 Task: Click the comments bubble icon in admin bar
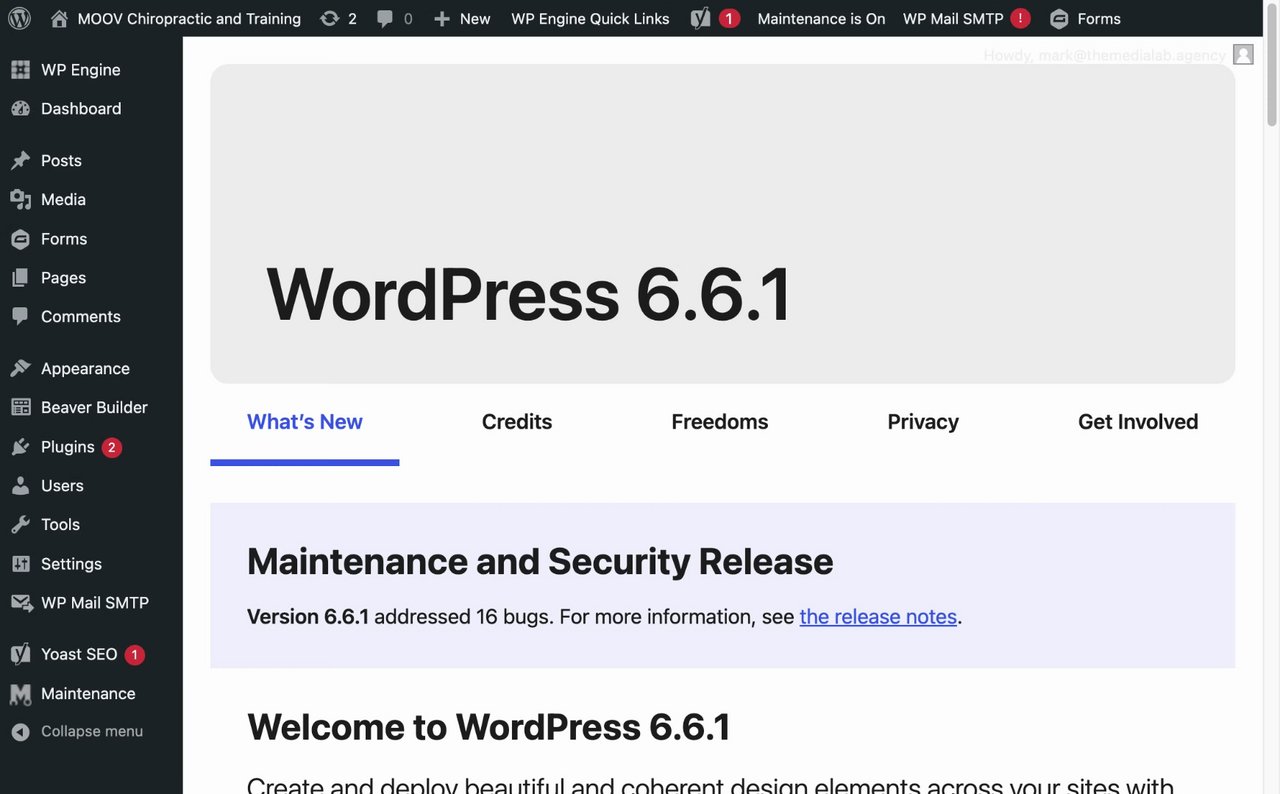[x=385, y=19]
